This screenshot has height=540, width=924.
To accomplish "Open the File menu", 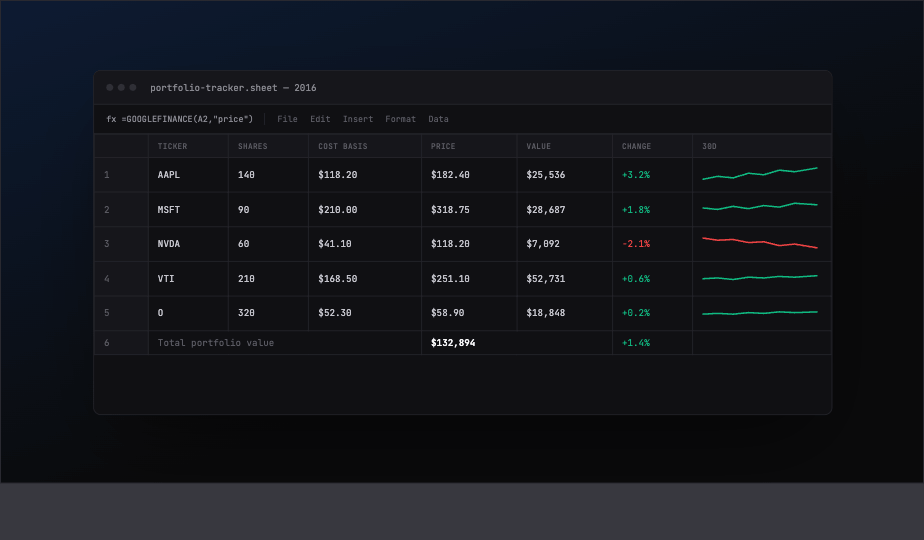I will [x=287, y=119].
